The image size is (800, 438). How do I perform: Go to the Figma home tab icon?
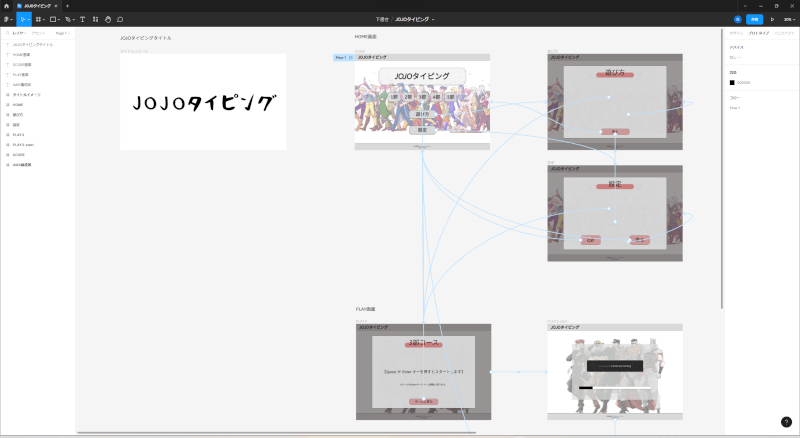pos(6,6)
